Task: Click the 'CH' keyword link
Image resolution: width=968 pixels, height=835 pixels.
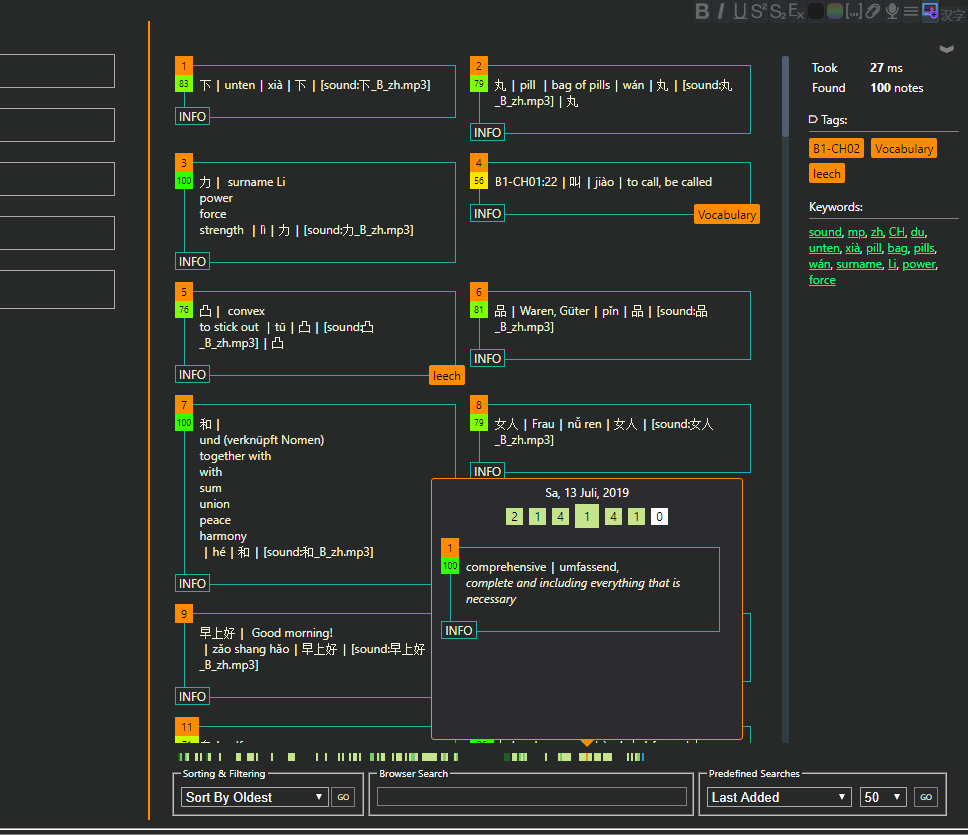Action: click(x=896, y=232)
